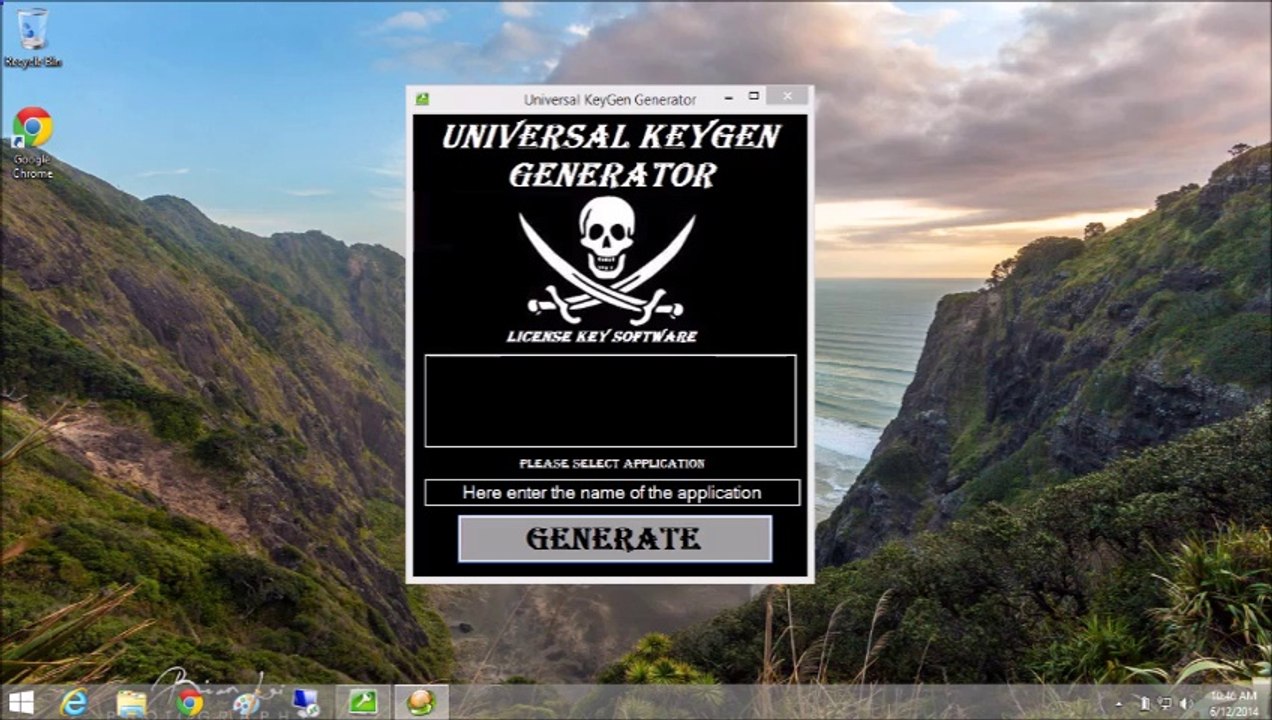
Task: Expand the hidden system tray icons arrow
Action: click(x=1119, y=704)
